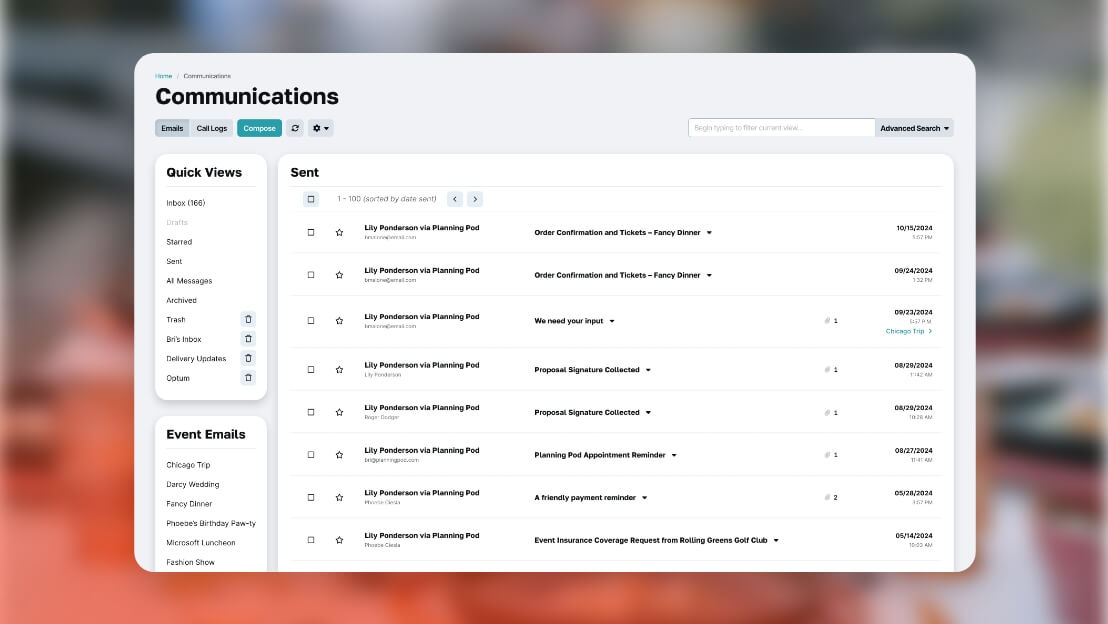Viewport: 1108px width, 624px height.
Task: Open the Advanced Search dropdown
Action: [x=914, y=128]
